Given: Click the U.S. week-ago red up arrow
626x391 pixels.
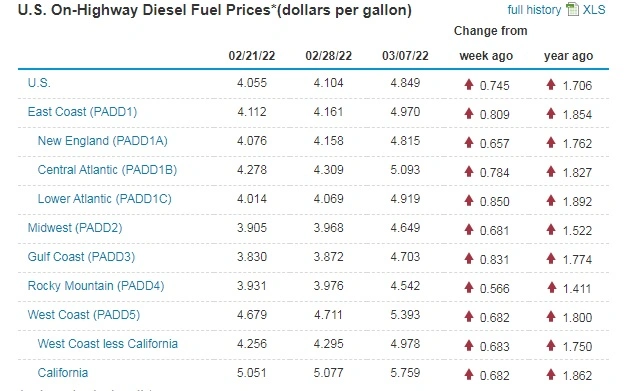Looking at the screenshot, I should pyautogui.click(x=469, y=84).
